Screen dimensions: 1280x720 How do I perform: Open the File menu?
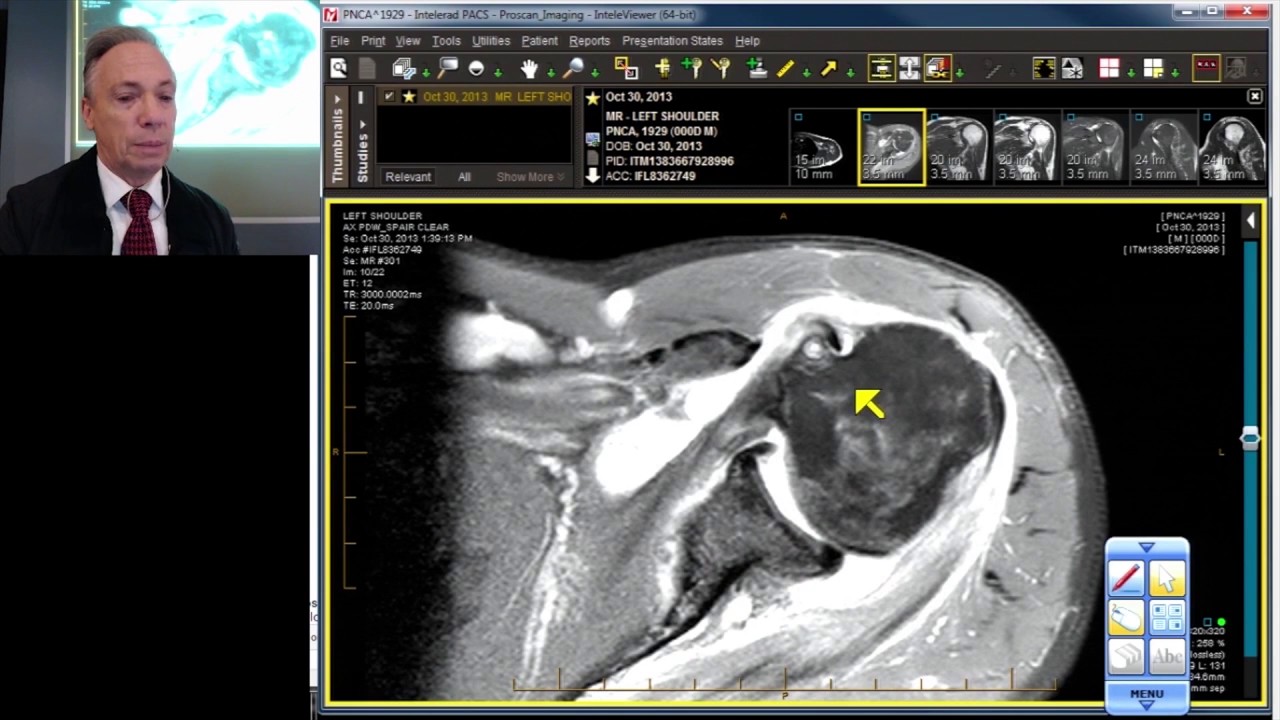click(x=340, y=41)
